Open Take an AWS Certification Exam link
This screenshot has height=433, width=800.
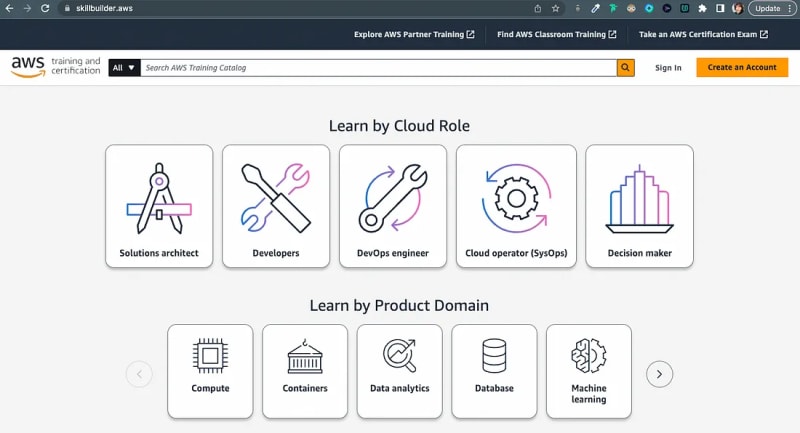tap(703, 34)
